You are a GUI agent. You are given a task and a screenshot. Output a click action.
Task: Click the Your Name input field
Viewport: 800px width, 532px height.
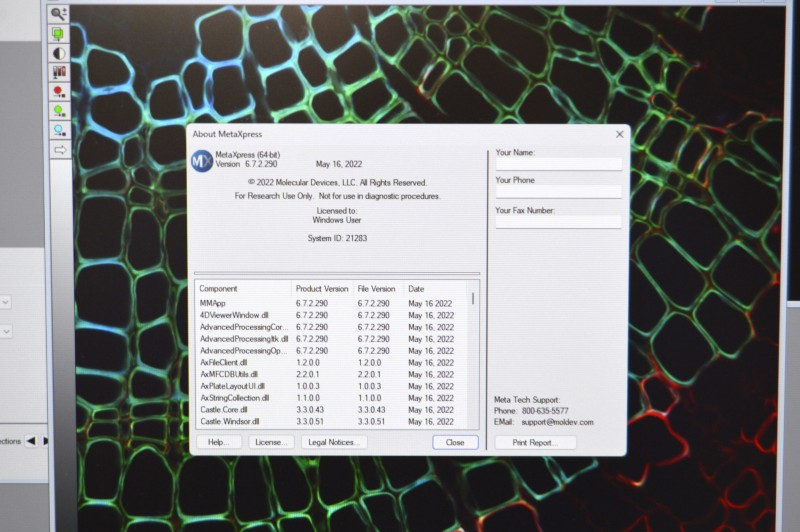click(558, 165)
